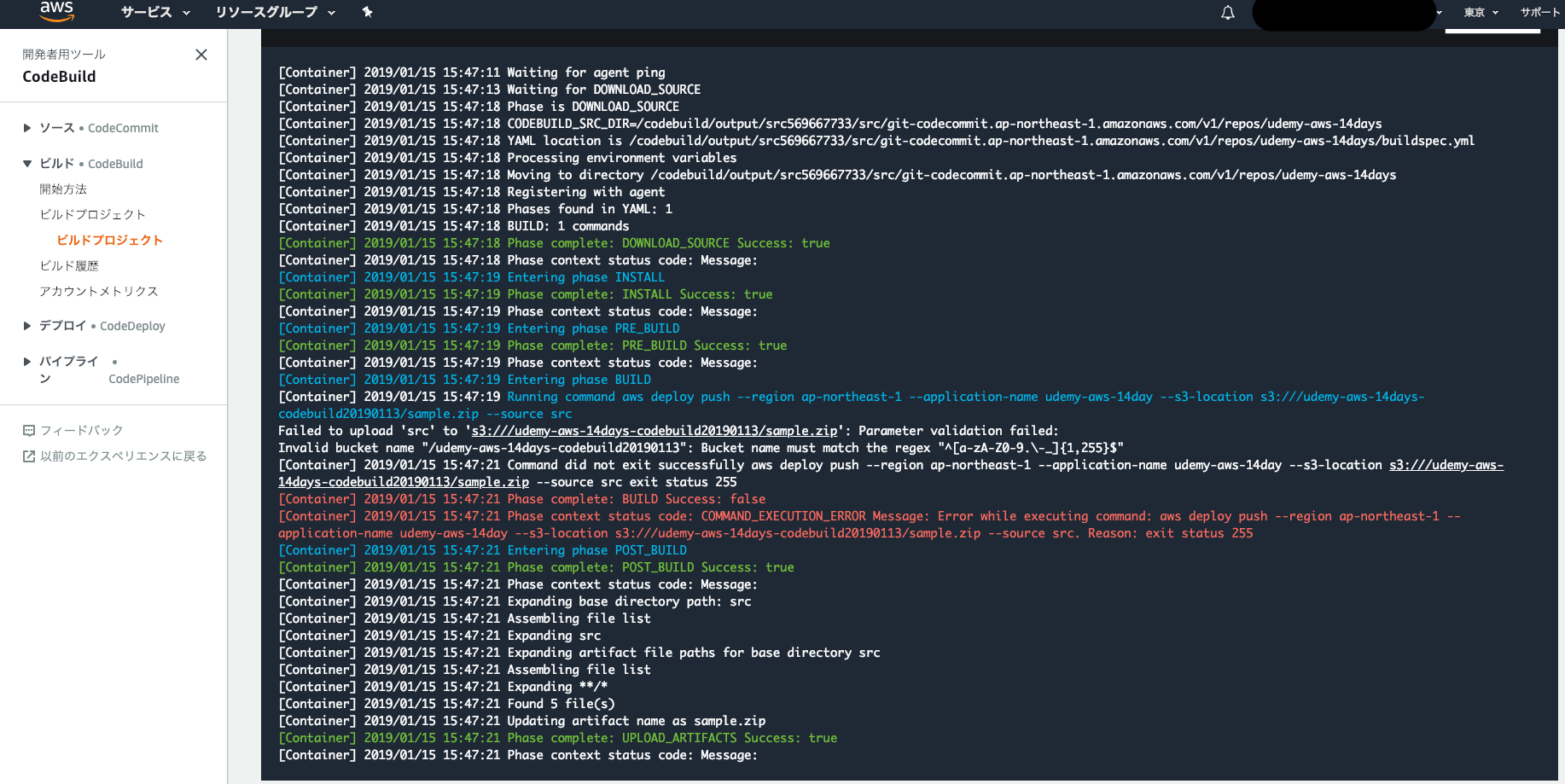Image resolution: width=1565 pixels, height=784 pixels.
Task: Select highlighted orange ビルドプロジェクト item
Action: [x=109, y=241]
